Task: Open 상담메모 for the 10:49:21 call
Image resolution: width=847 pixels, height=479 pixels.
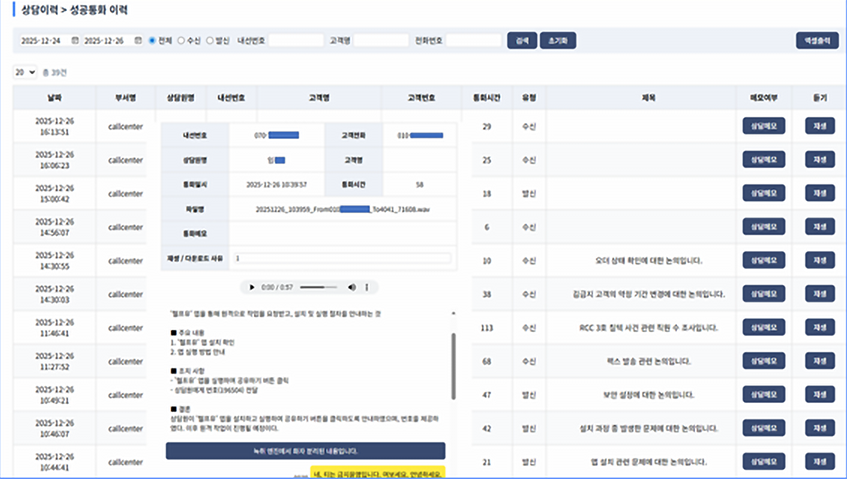Action: pos(764,395)
